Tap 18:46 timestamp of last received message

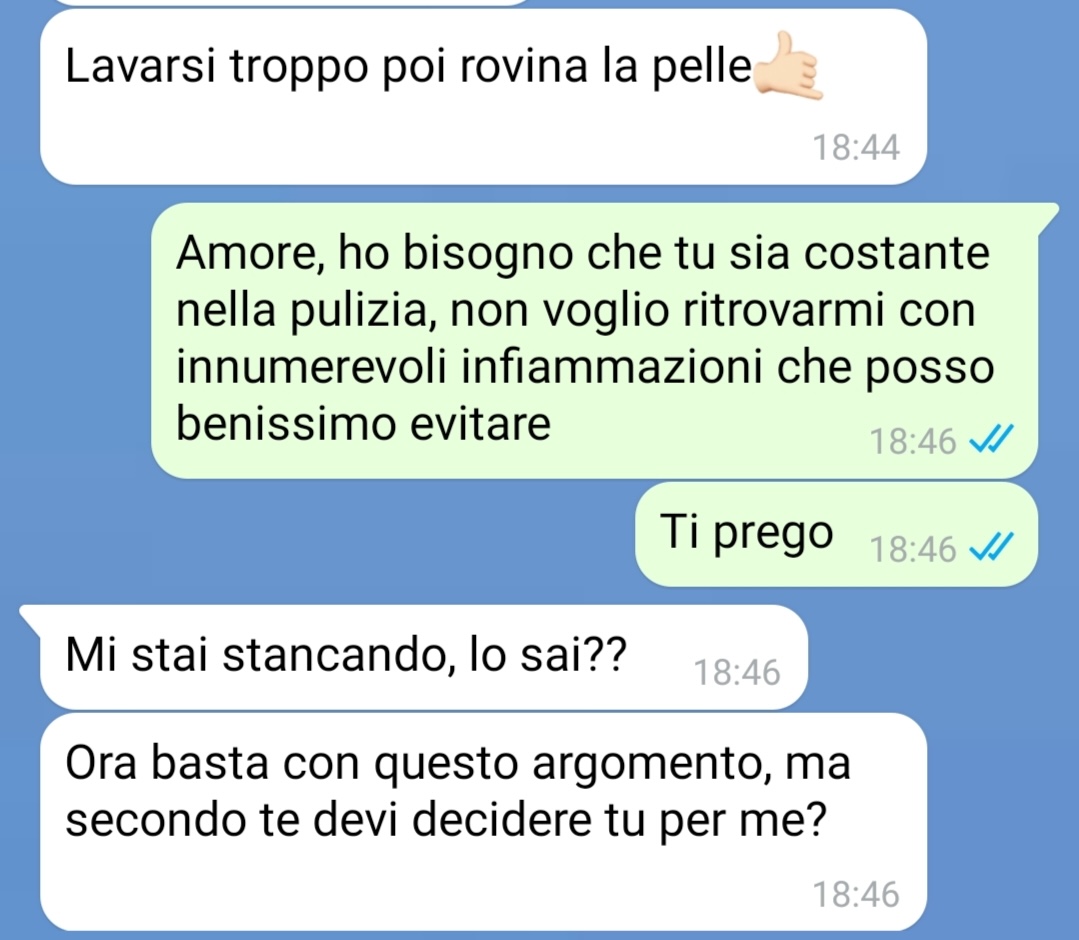tap(856, 895)
